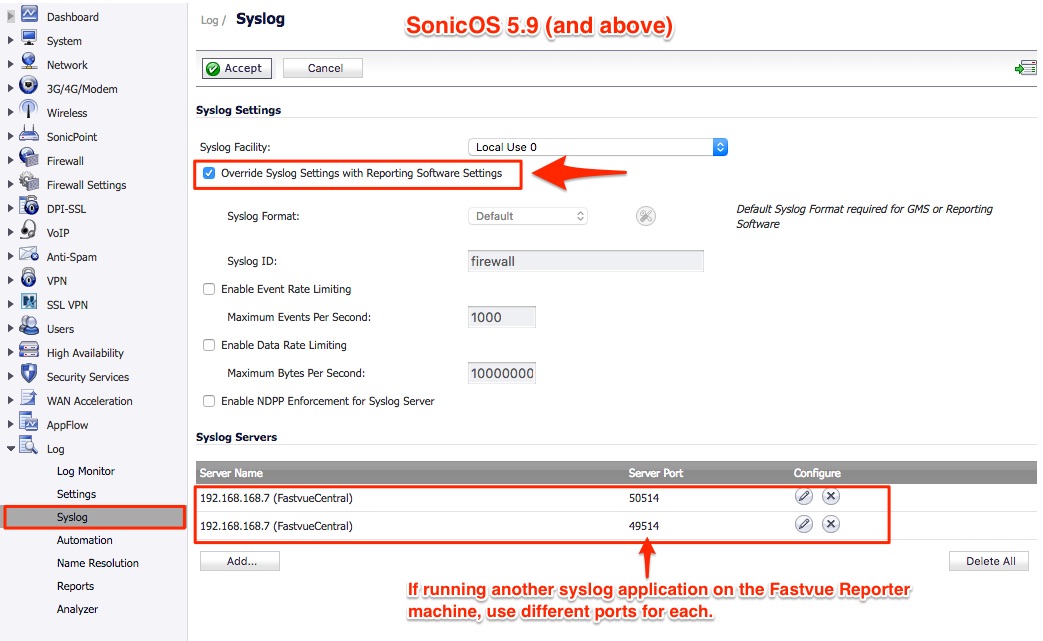Viewport: 1043px width, 641px height.
Task: Open the Reports submenu item
Action: 75,586
